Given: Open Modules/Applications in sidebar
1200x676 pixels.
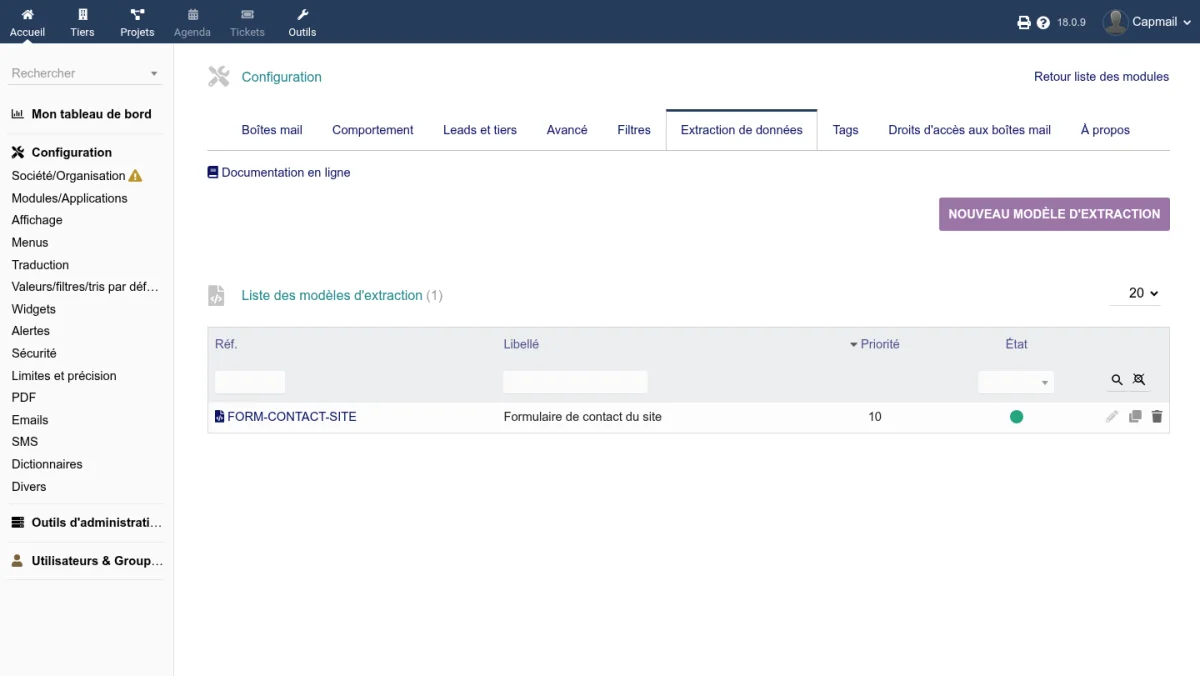Looking at the screenshot, I should 70,198.
